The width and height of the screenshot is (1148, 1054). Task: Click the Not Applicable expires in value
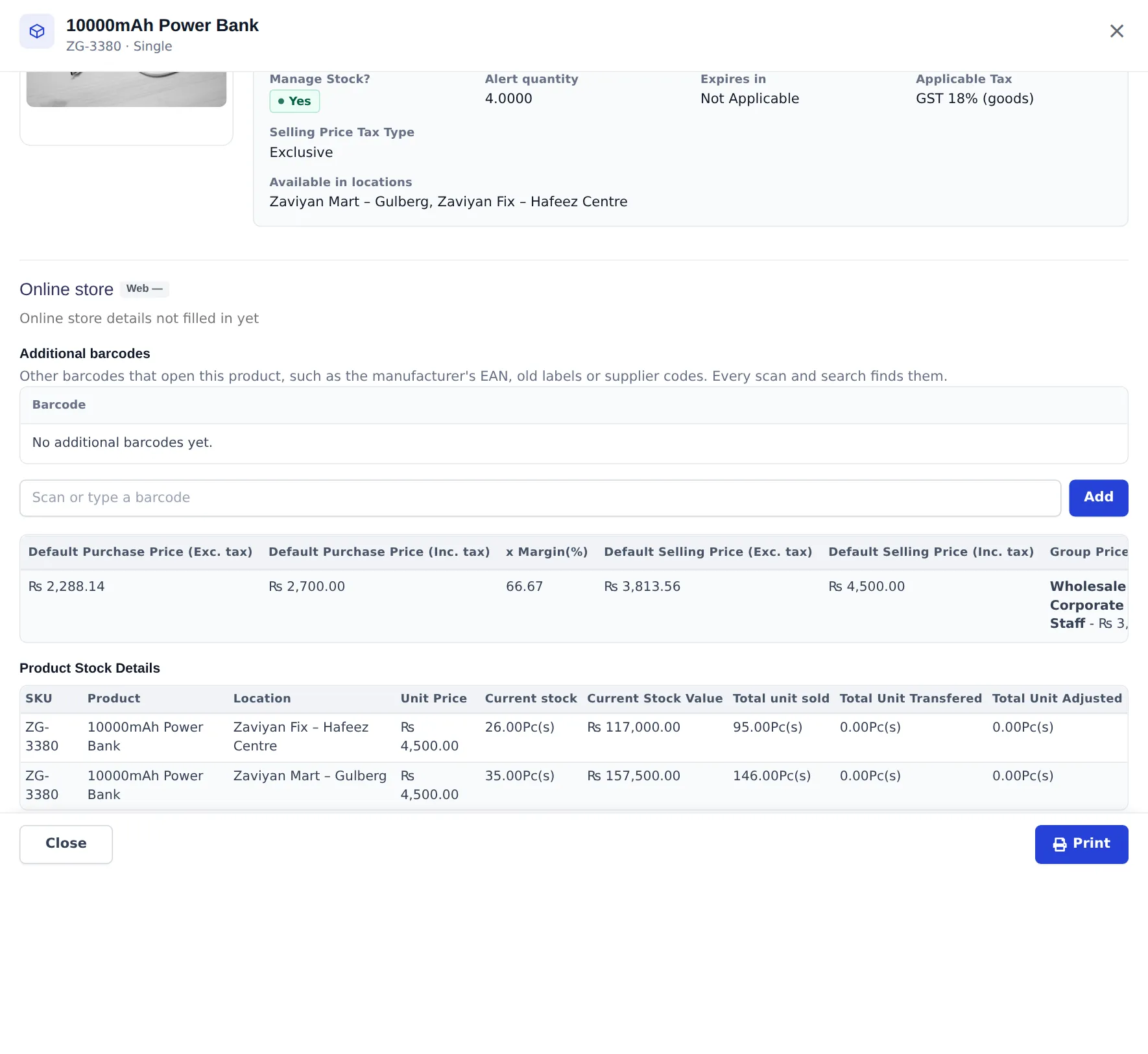point(749,99)
